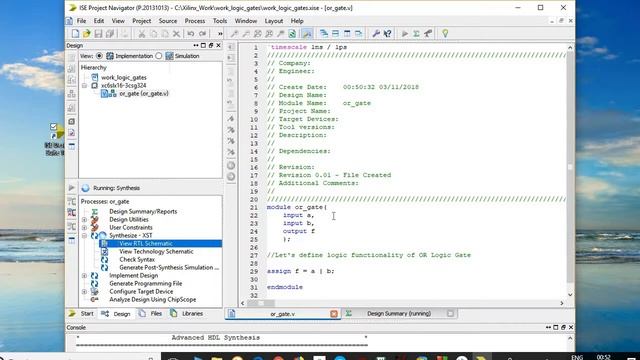Image resolution: width=640 pixels, height=360 pixels.
Task: Click the Save All toolbar icon
Action: pyautogui.click(x=109, y=33)
